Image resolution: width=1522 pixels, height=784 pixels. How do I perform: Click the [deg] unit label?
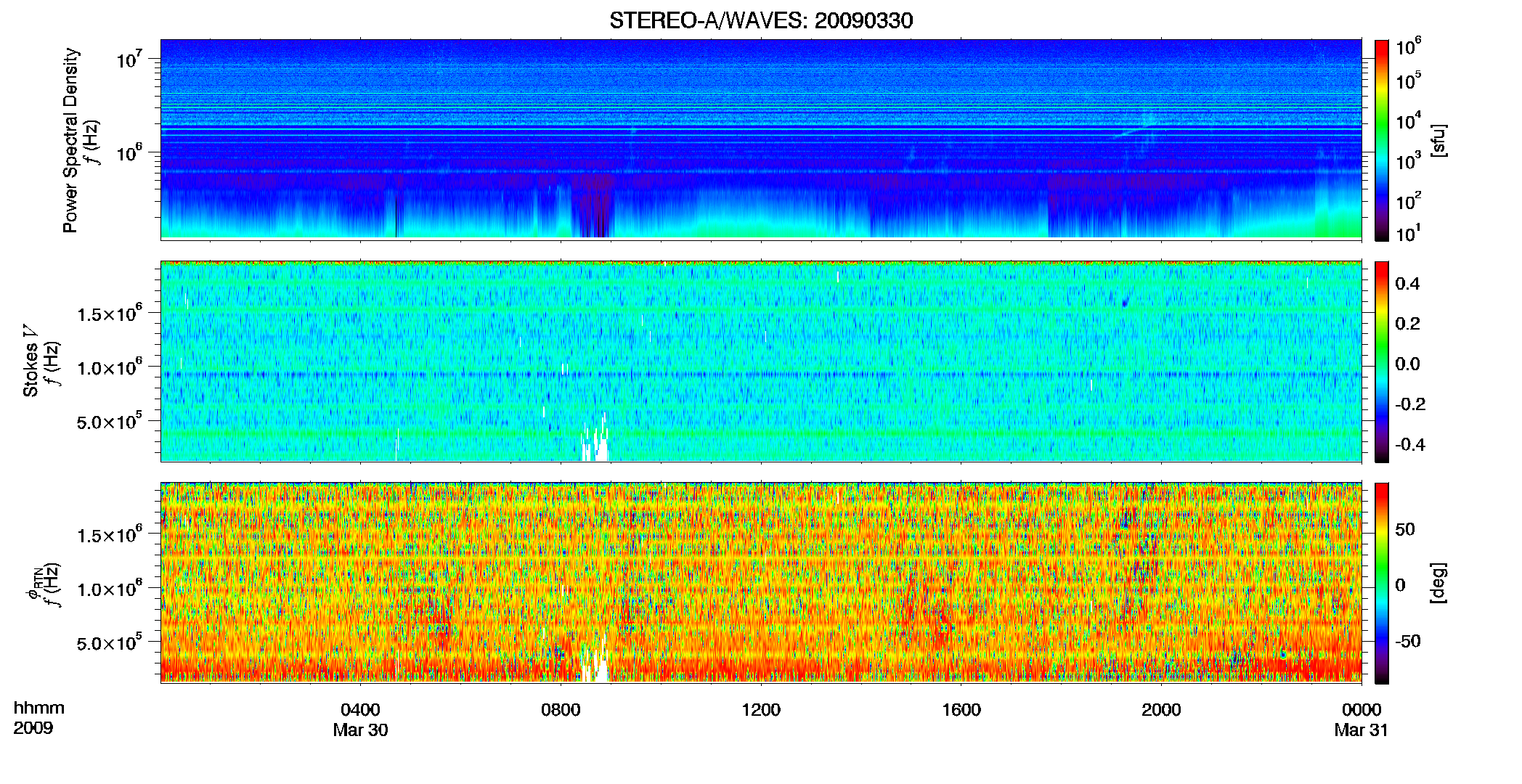click(x=1438, y=583)
